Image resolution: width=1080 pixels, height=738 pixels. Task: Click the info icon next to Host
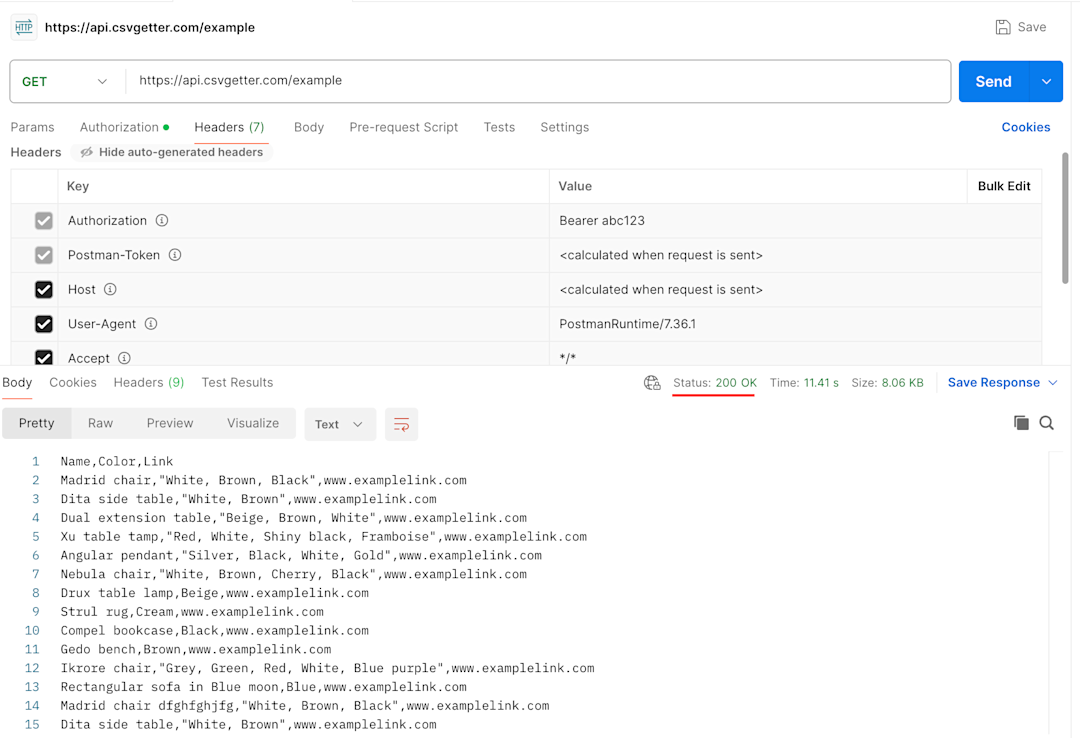click(x=110, y=289)
